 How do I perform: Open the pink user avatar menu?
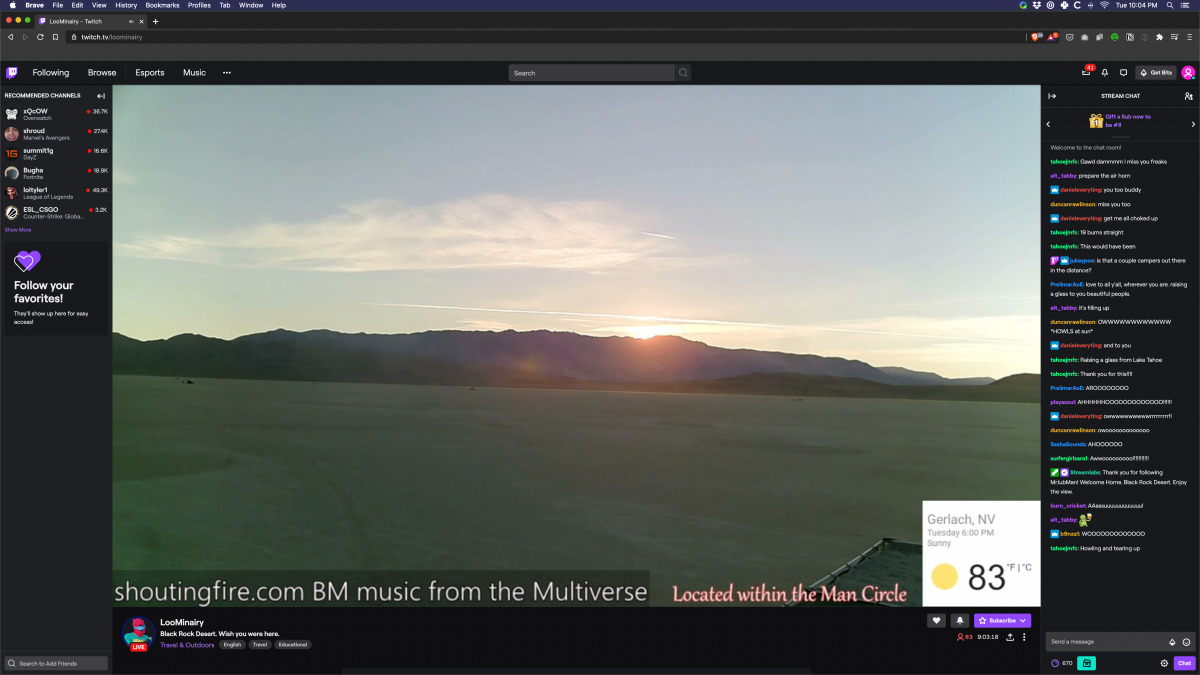[1188, 73]
